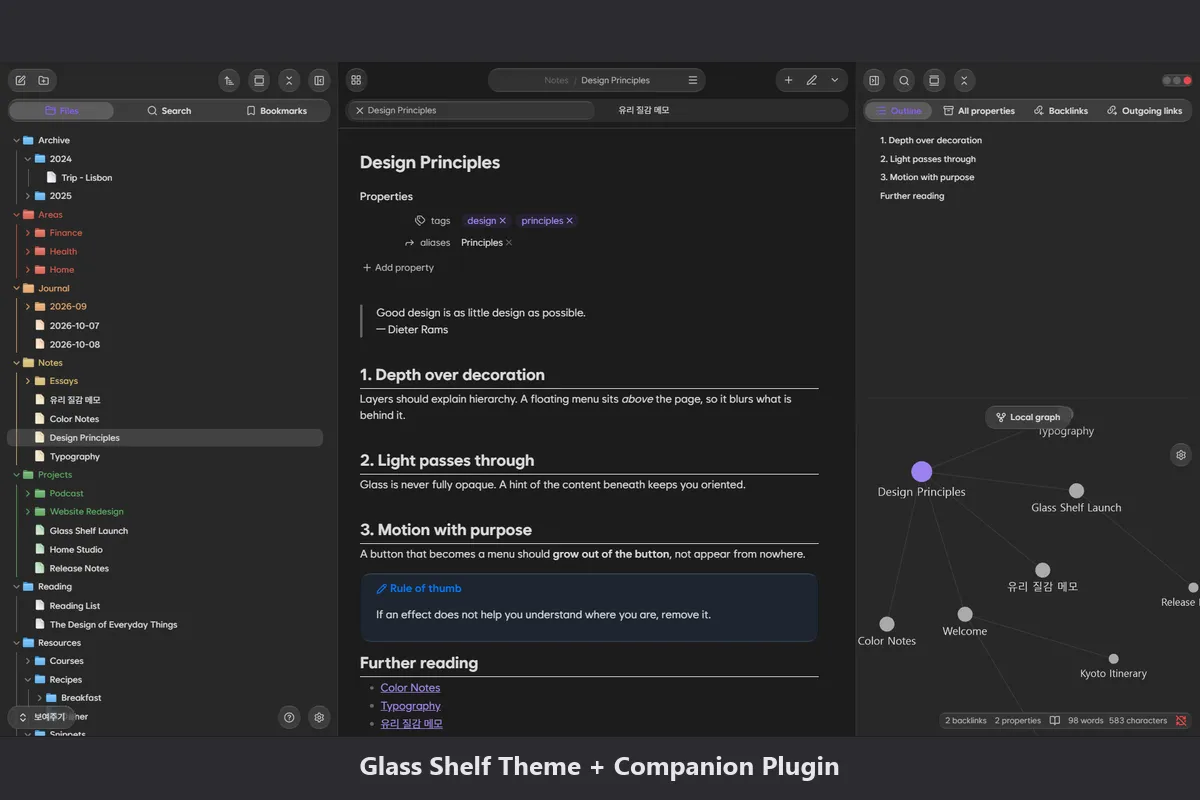Open Release Notes file in tree
Viewport: 1200px width, 800px height.
[79, 568]
